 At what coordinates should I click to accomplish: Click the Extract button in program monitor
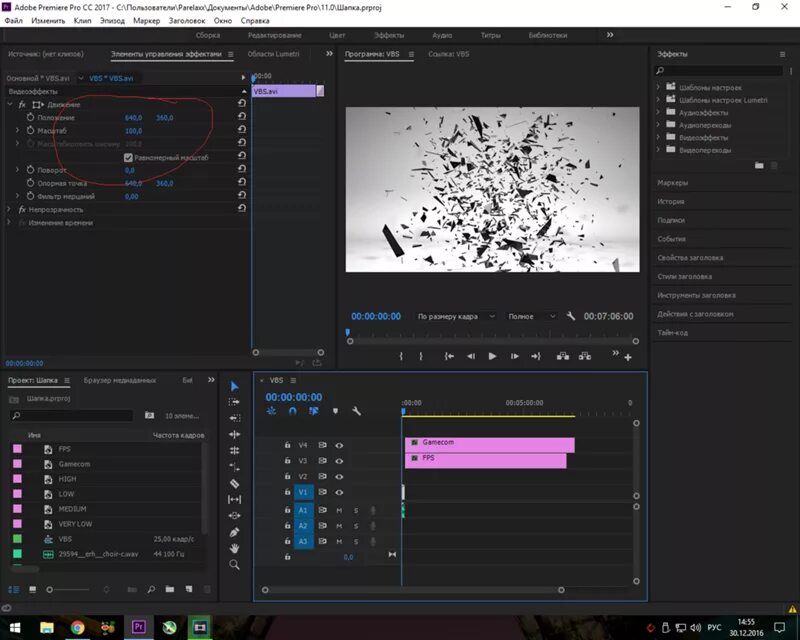tap(585, 356)
